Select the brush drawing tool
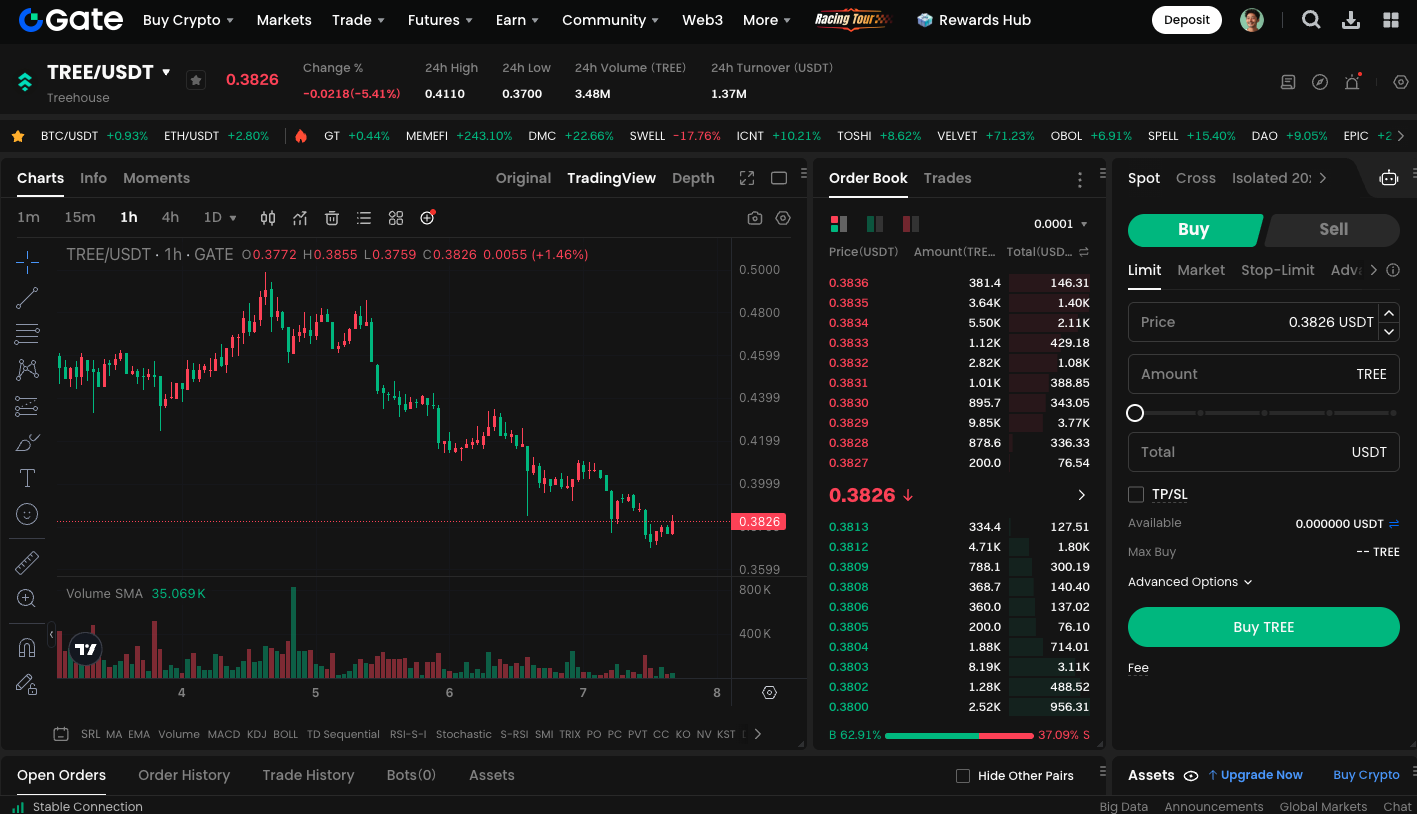The height and width of the screenshot is (814, 1417). click(27, 442)
